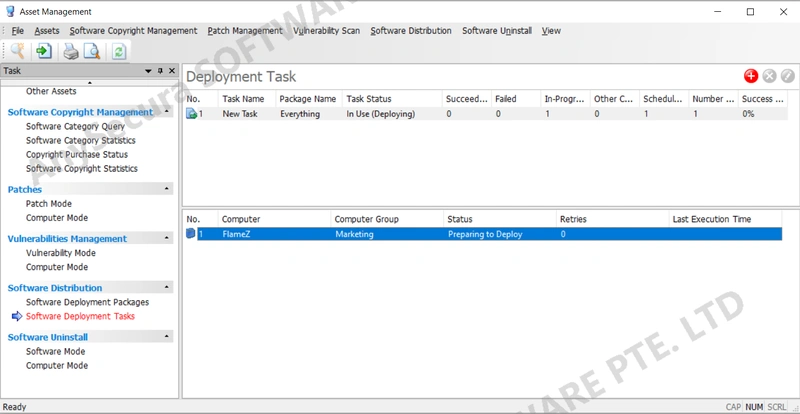
Task: Open Software Category Statistics
Action: coord(81,140)
